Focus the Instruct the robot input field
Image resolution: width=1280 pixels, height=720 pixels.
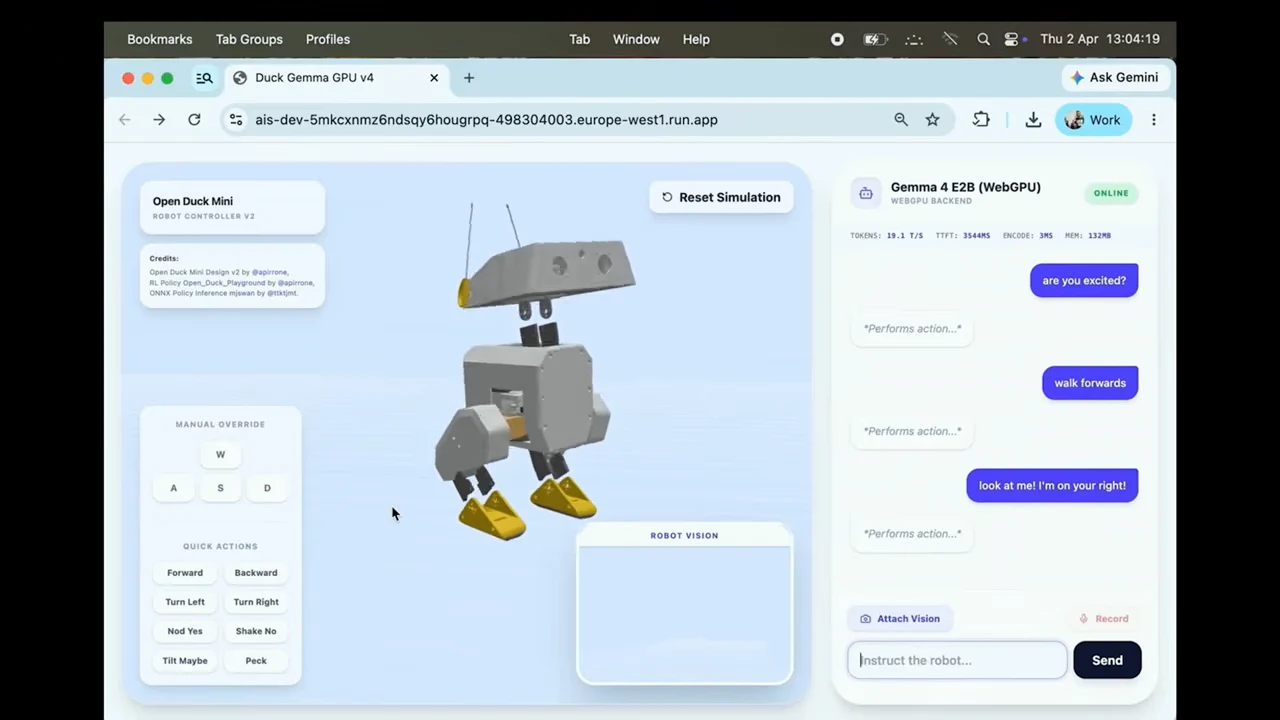coord(957,660)
